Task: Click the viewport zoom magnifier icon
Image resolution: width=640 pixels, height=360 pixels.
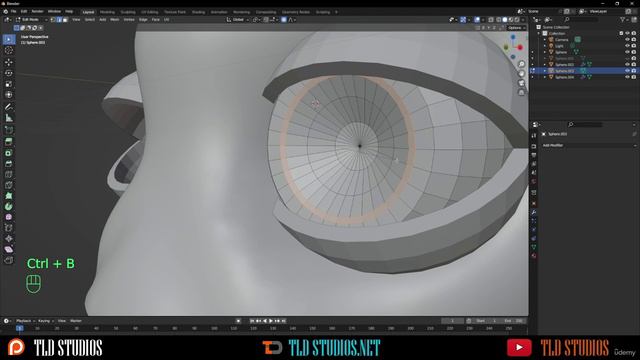Action: (x=521, y=64)
